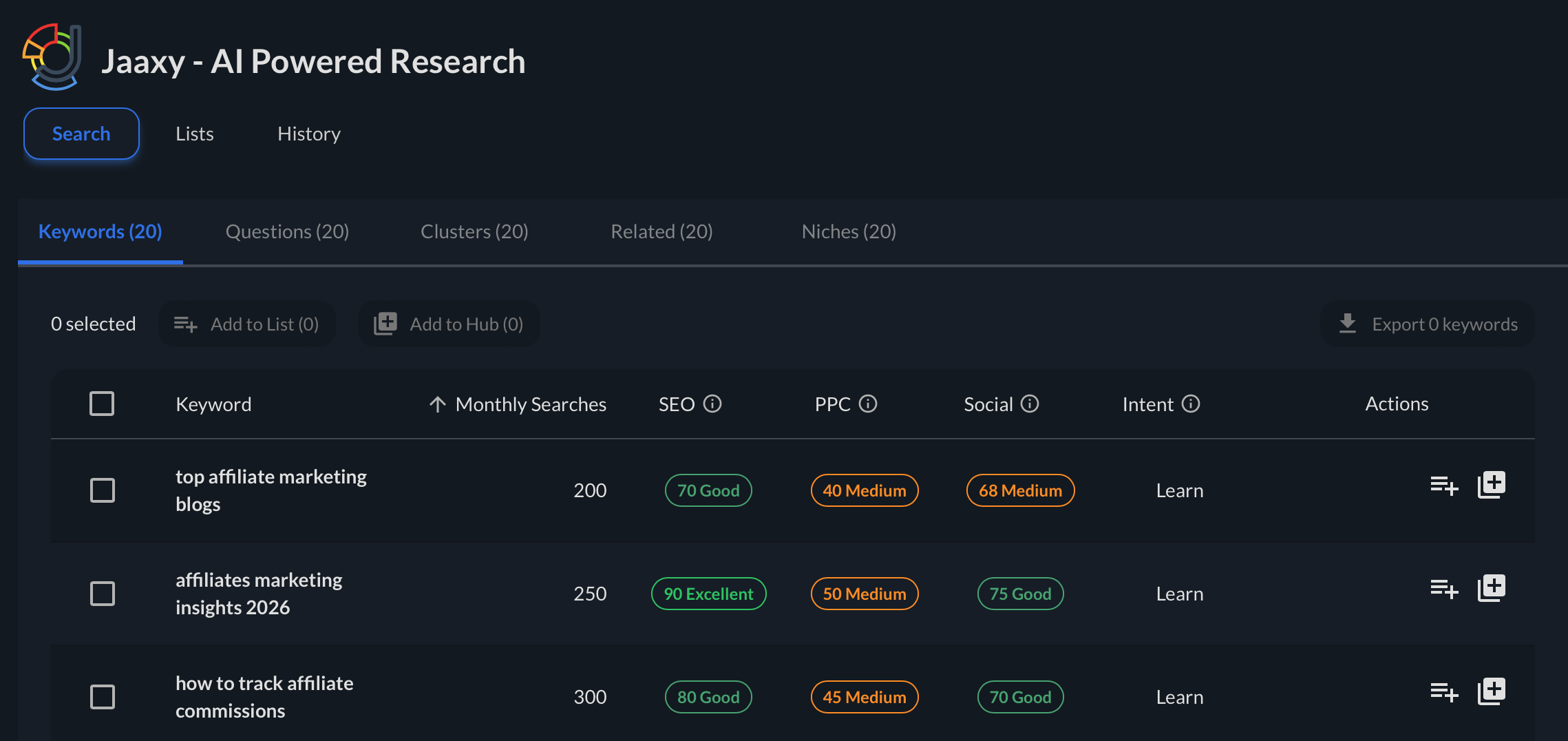The width and height of the screenshot is (1568, 741).
Task: Open Intent info tooltip icon
Action: tap(1191, 404)
